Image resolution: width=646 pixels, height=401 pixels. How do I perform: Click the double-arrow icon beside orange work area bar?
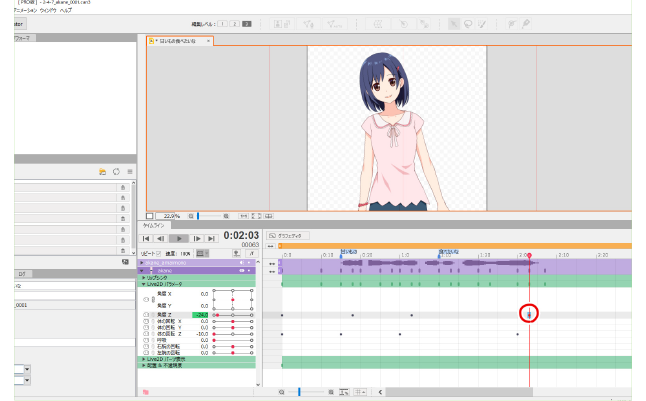point(270,246)
